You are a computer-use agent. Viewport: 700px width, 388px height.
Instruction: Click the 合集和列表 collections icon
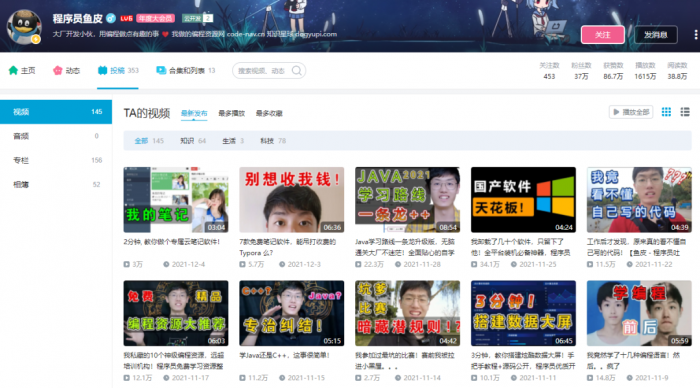tap(161, 71)
